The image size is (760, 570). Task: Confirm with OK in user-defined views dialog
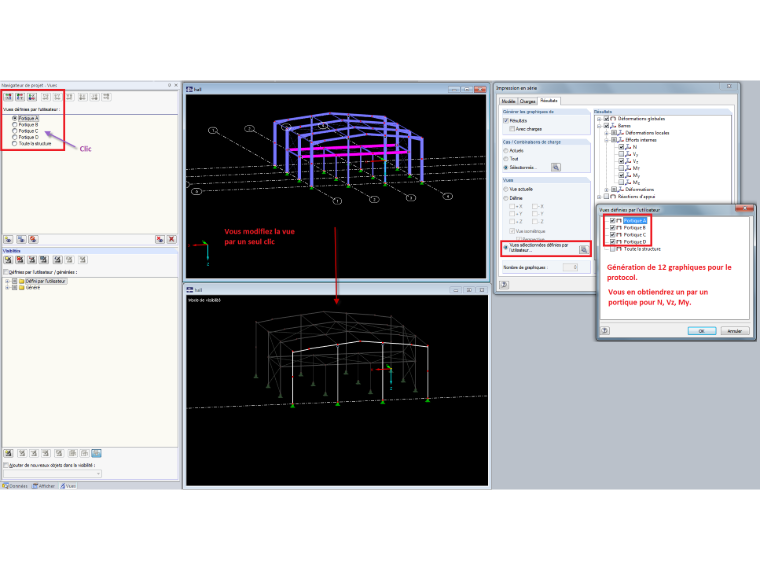click(702, 331)
